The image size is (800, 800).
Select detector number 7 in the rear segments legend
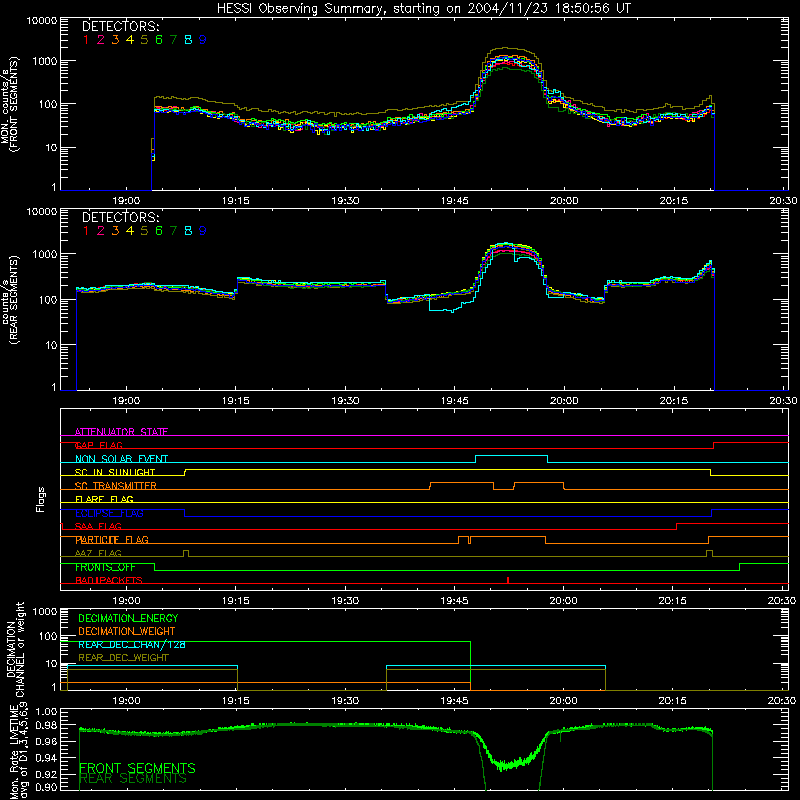coord(173,231)
